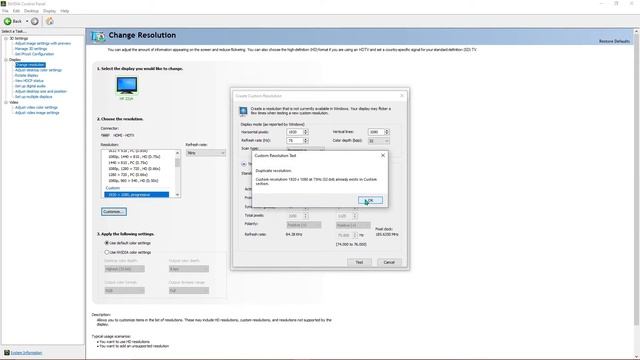The width and height of the screenshot is (640, 360).
Task: Collapse the 3D Settings tree node
Action: (6, 38)
